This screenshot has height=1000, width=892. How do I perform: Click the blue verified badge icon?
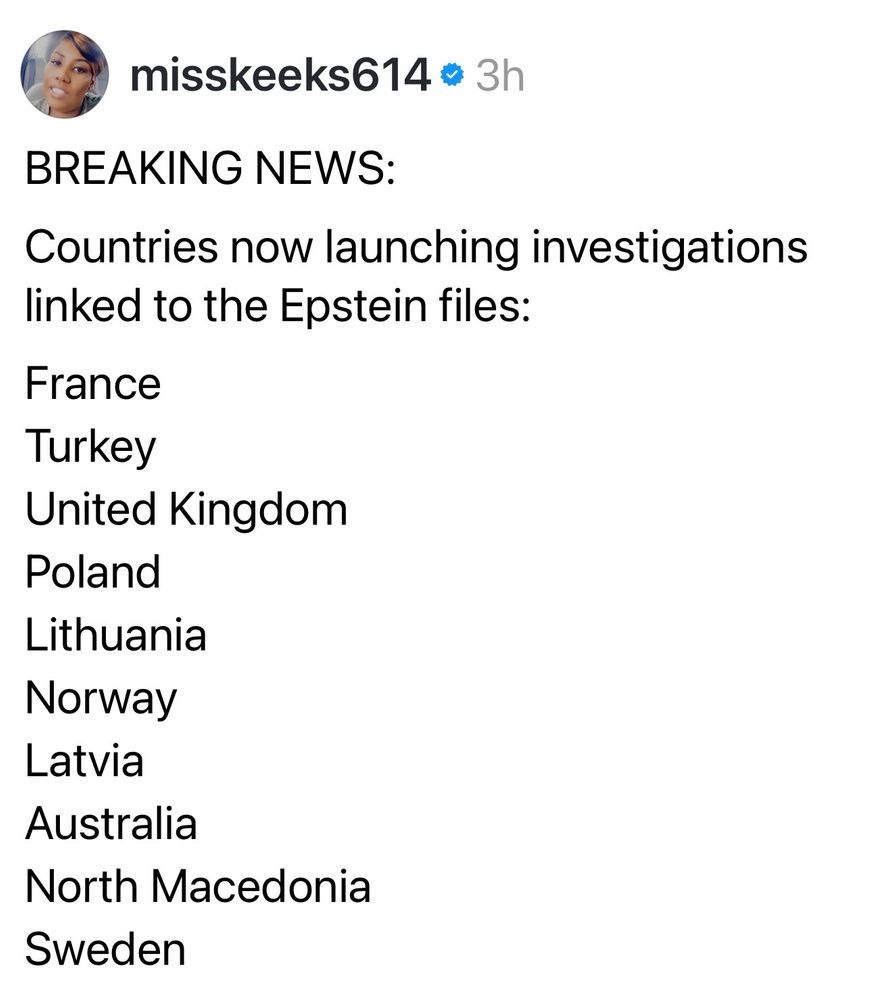pyautogui.click(x=452, y=75)
